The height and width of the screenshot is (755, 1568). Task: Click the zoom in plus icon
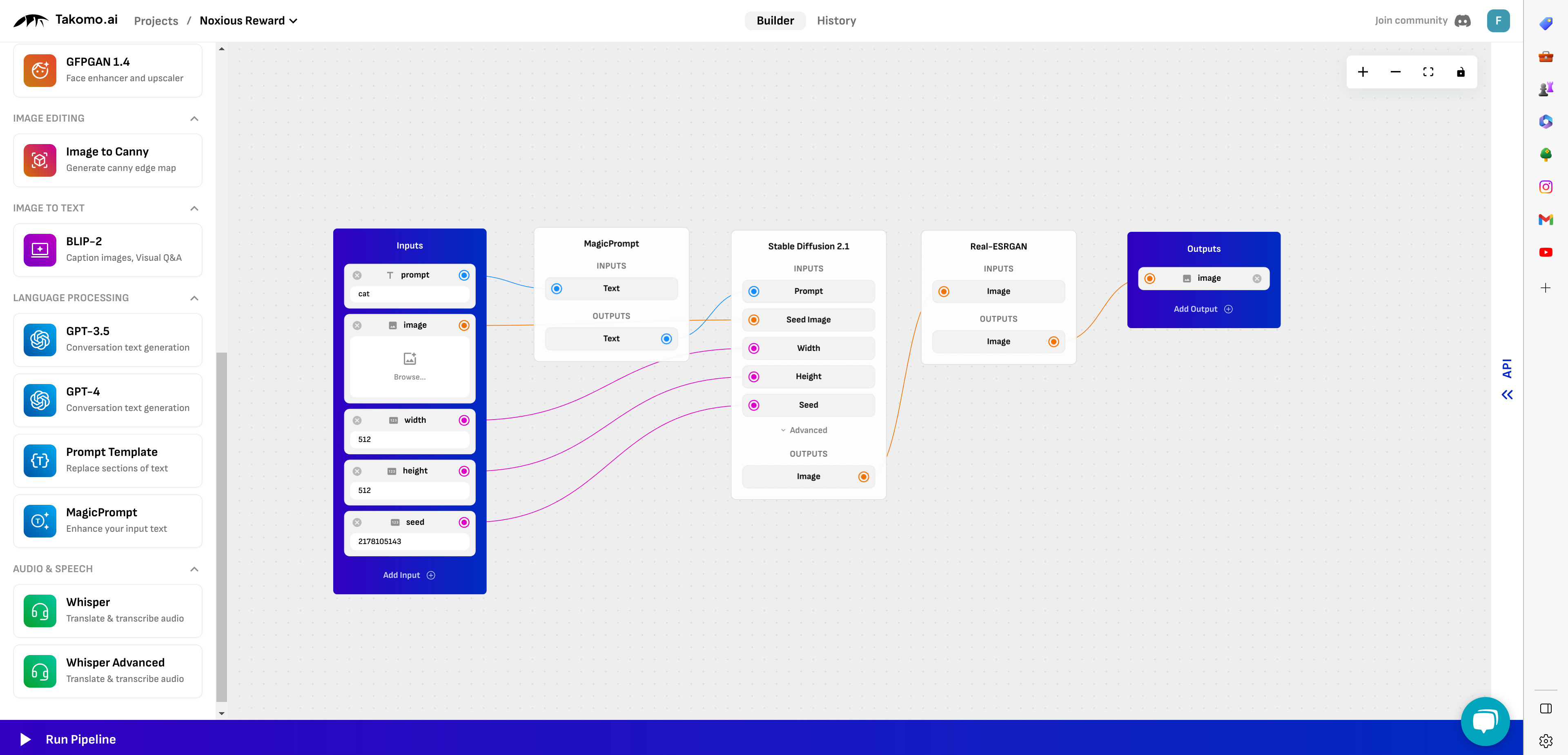1363,72
